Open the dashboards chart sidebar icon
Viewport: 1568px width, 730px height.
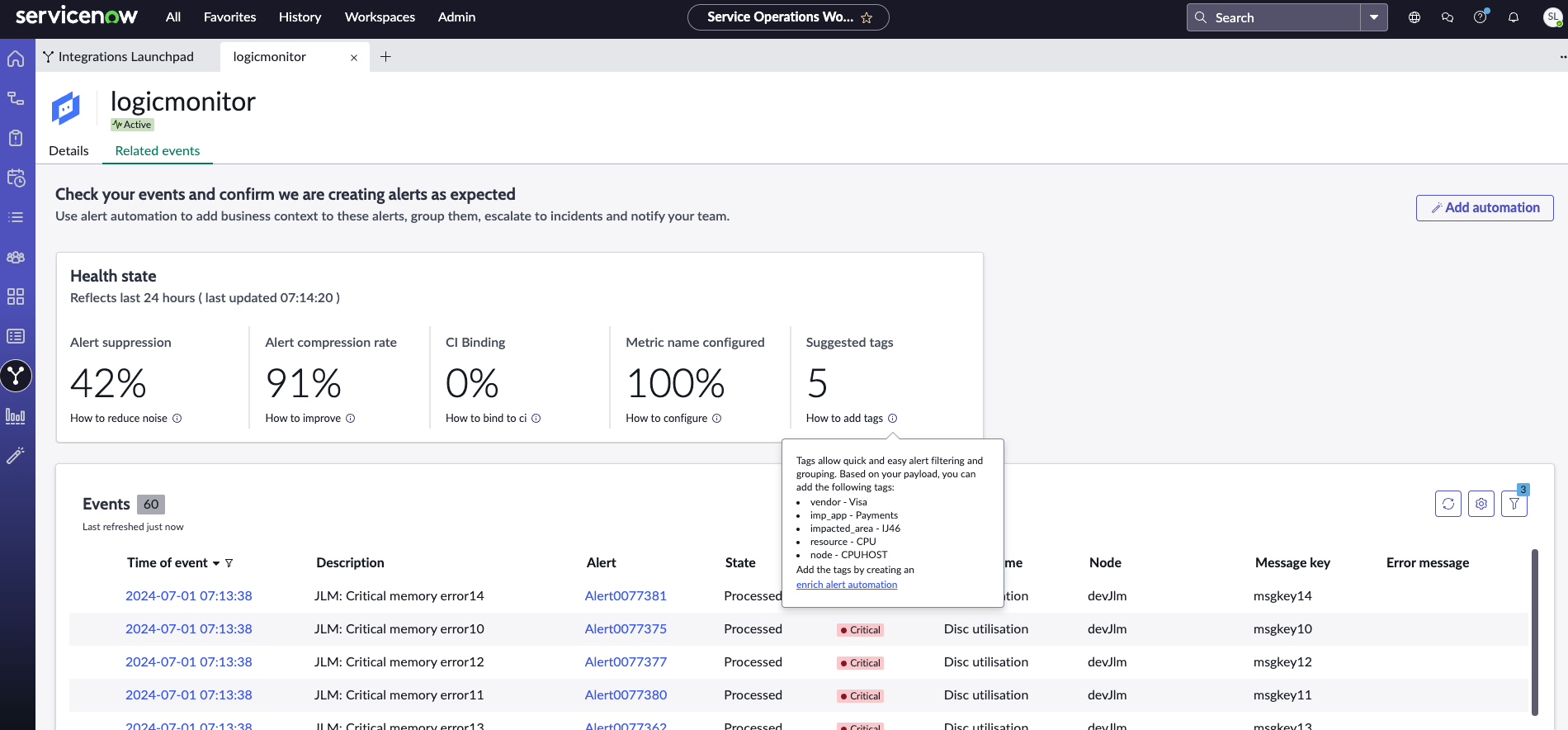(x=16, y=416)
